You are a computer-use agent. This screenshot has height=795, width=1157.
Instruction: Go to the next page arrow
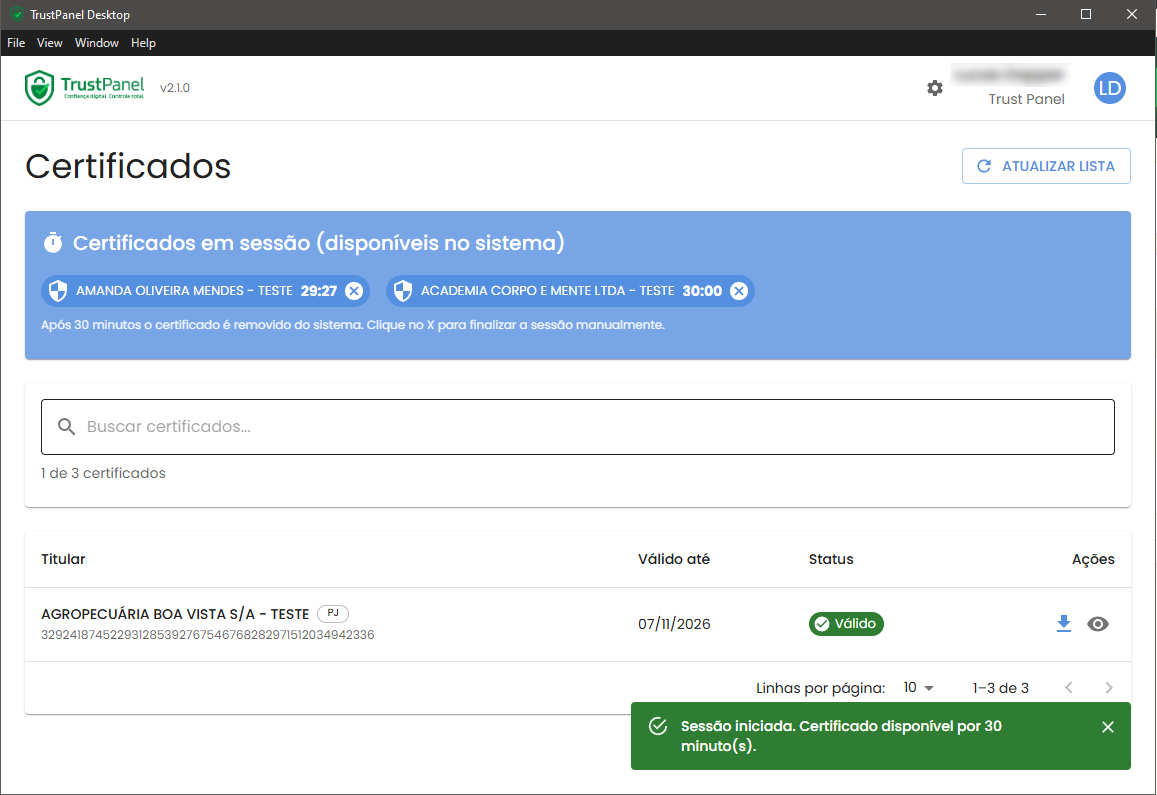click(1108, 687)
